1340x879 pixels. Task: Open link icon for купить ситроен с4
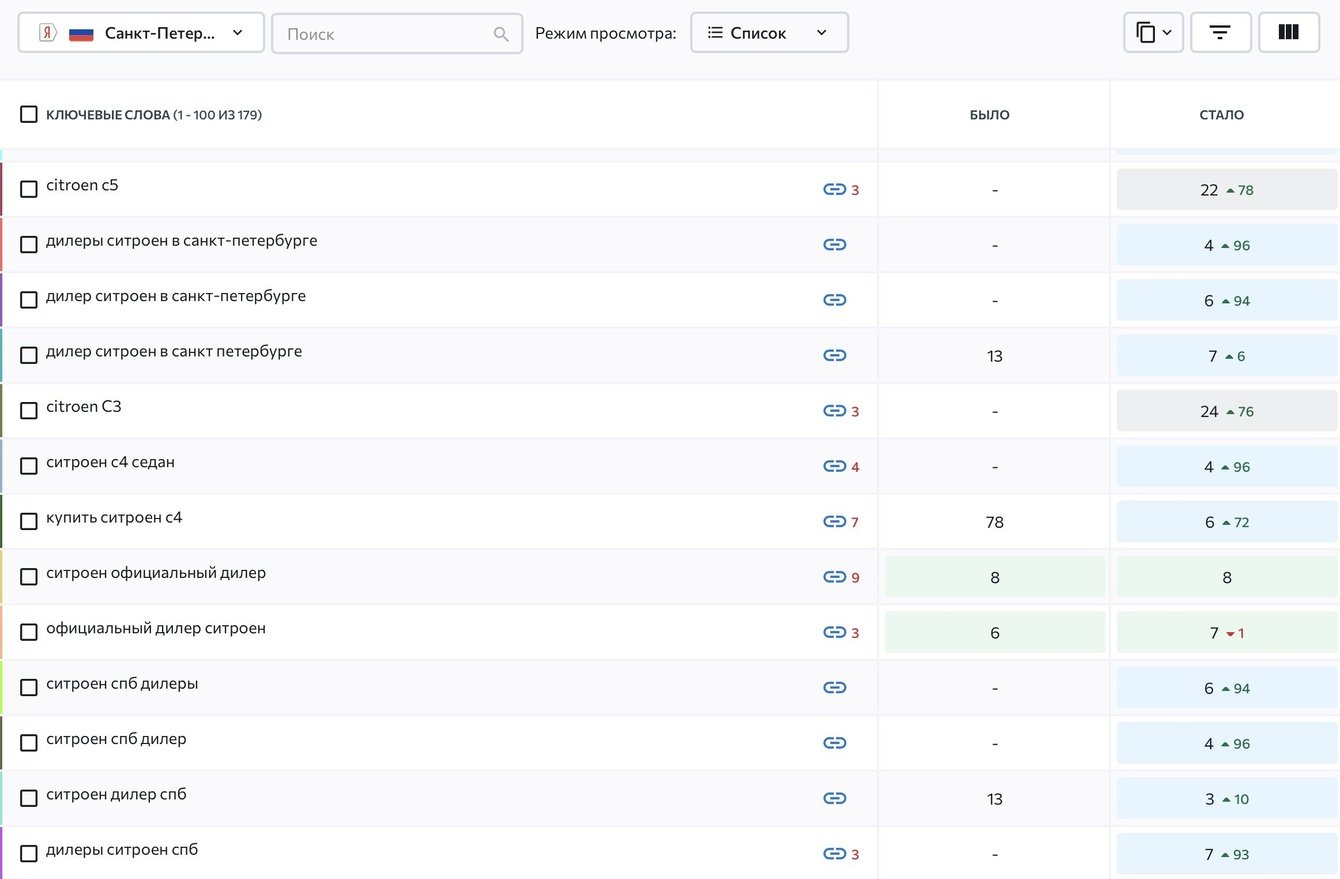pos(834,522)
